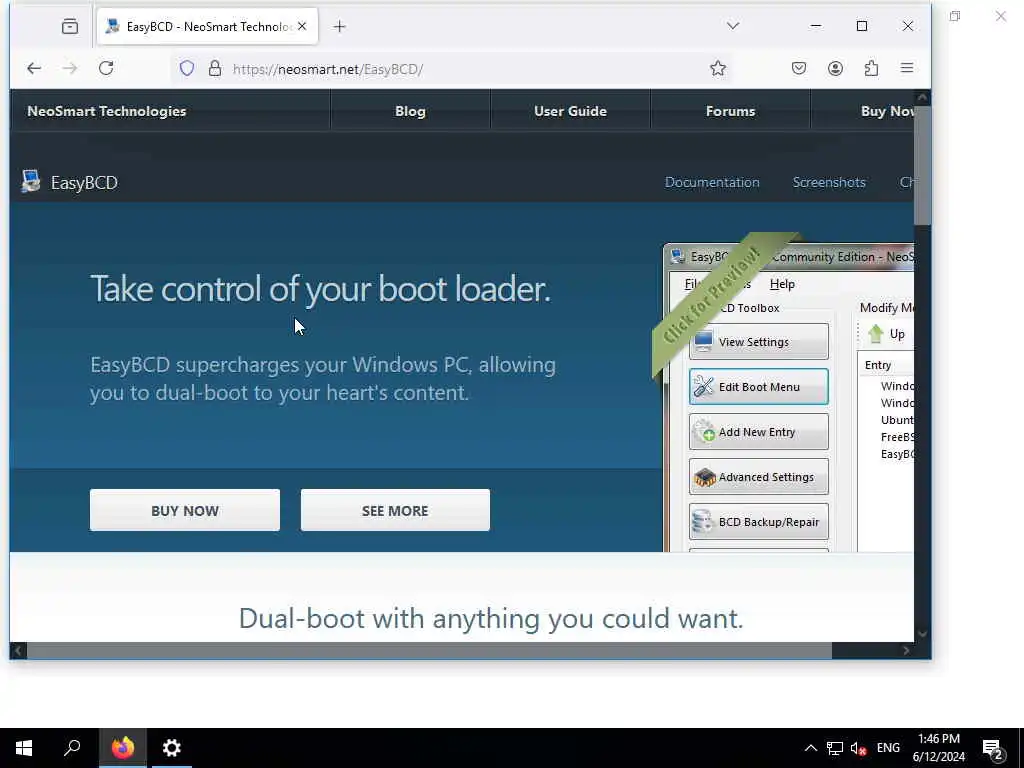Click the network status tray icon
Viewport: 1024px width, 768px height.
[x=835, y=748]
